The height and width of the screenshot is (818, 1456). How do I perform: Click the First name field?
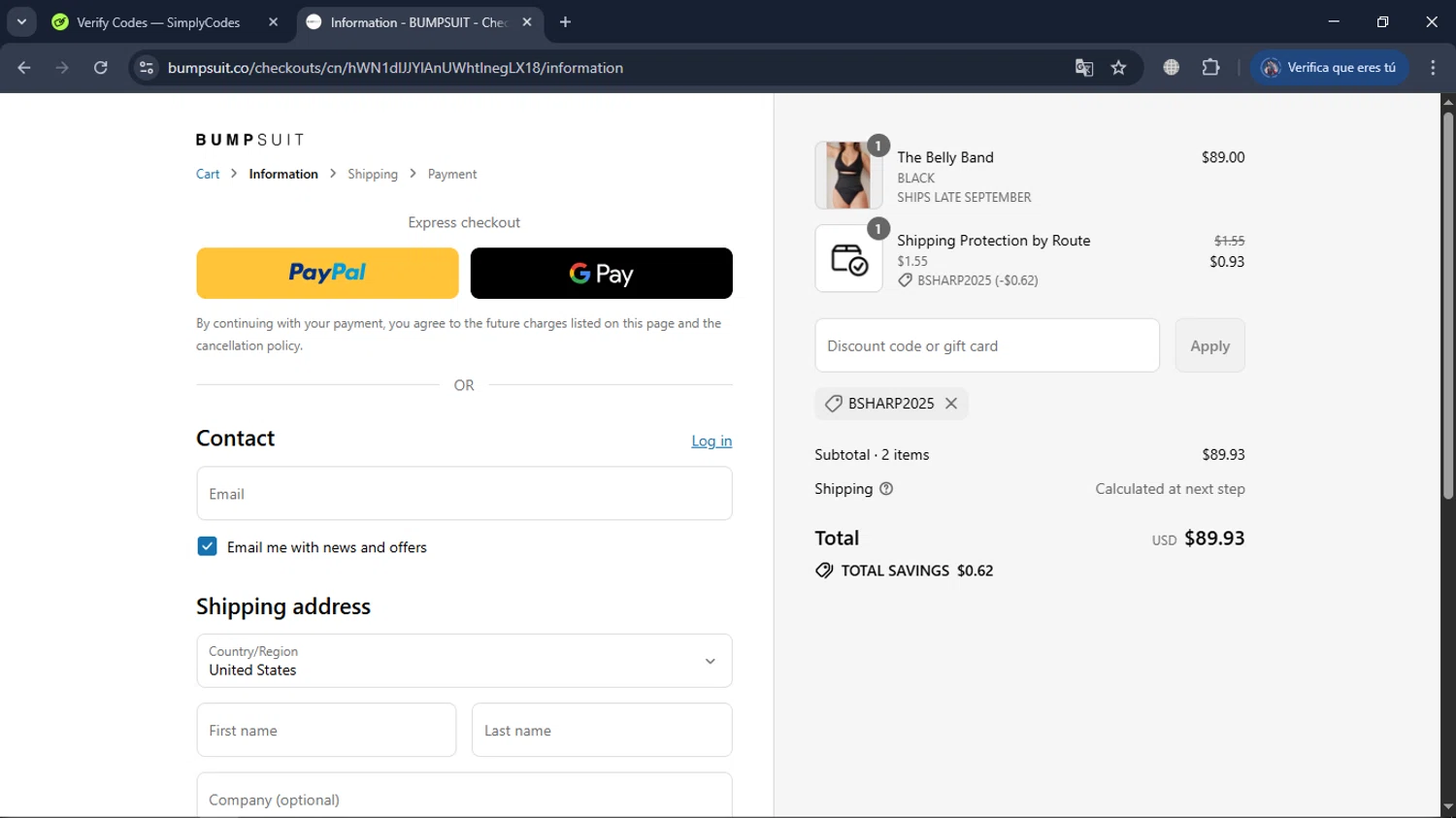click(326, 730)
